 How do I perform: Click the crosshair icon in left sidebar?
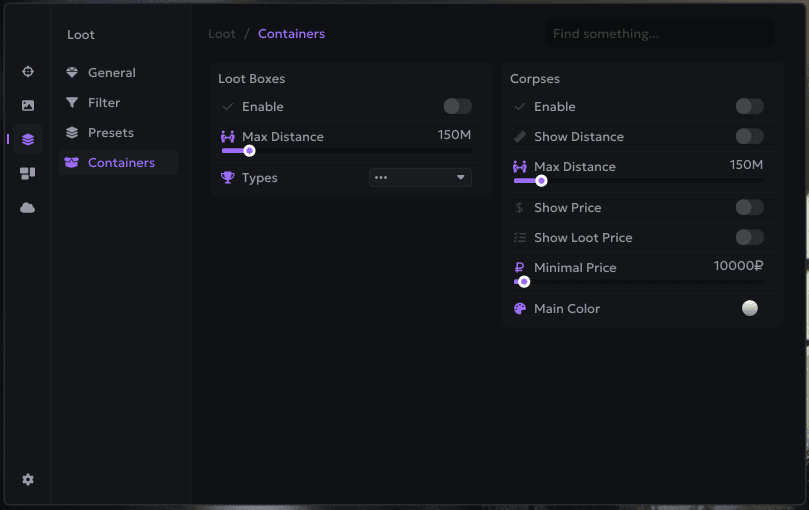tap(28, 72)
